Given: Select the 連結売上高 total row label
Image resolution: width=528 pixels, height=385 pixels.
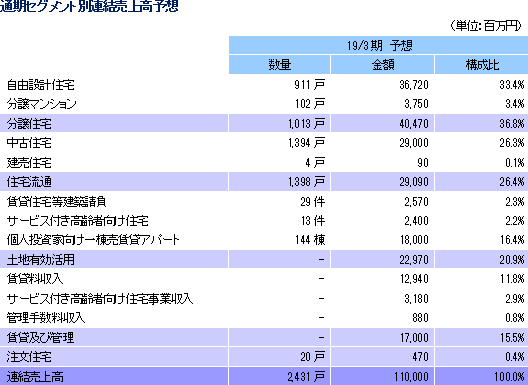Looking at the screenshot, I should point(35,377).
